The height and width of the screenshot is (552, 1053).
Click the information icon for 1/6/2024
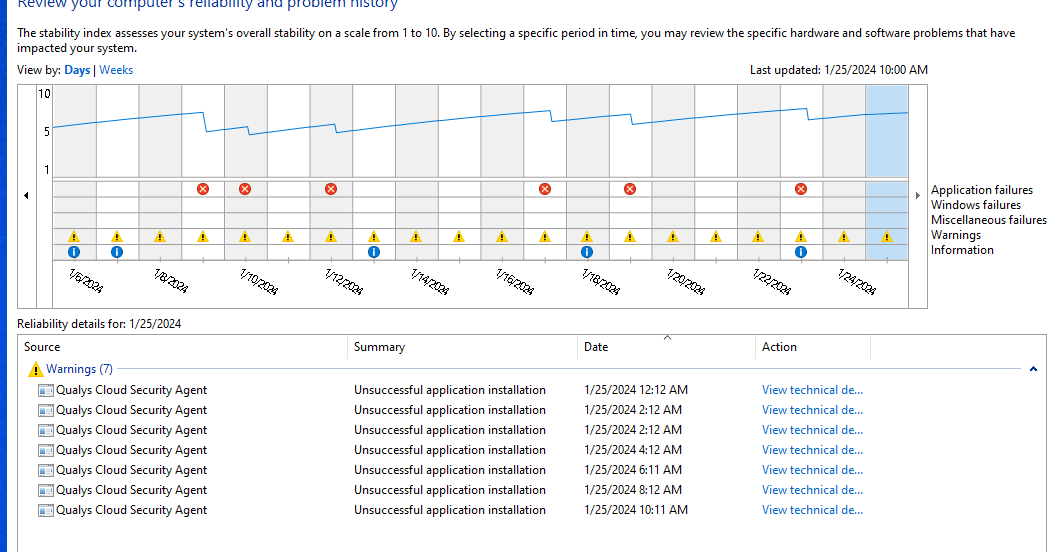(74, 252)
